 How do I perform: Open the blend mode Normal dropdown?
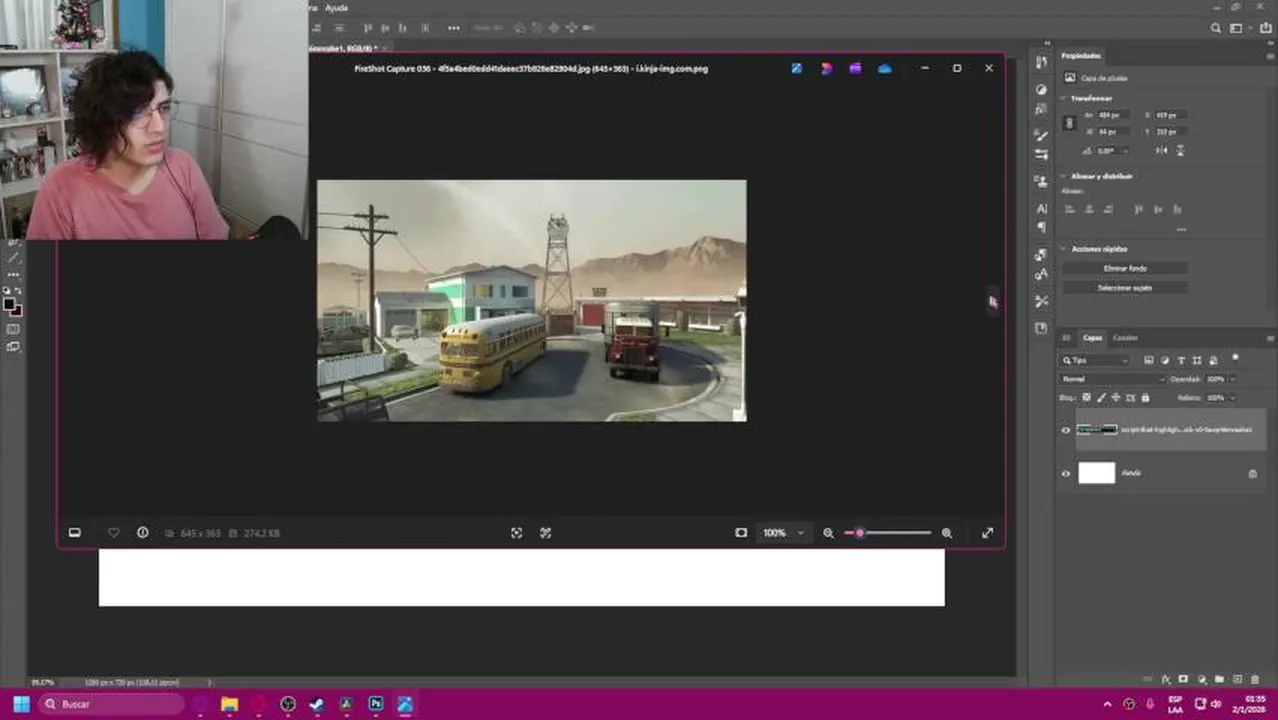[1112, 379]
